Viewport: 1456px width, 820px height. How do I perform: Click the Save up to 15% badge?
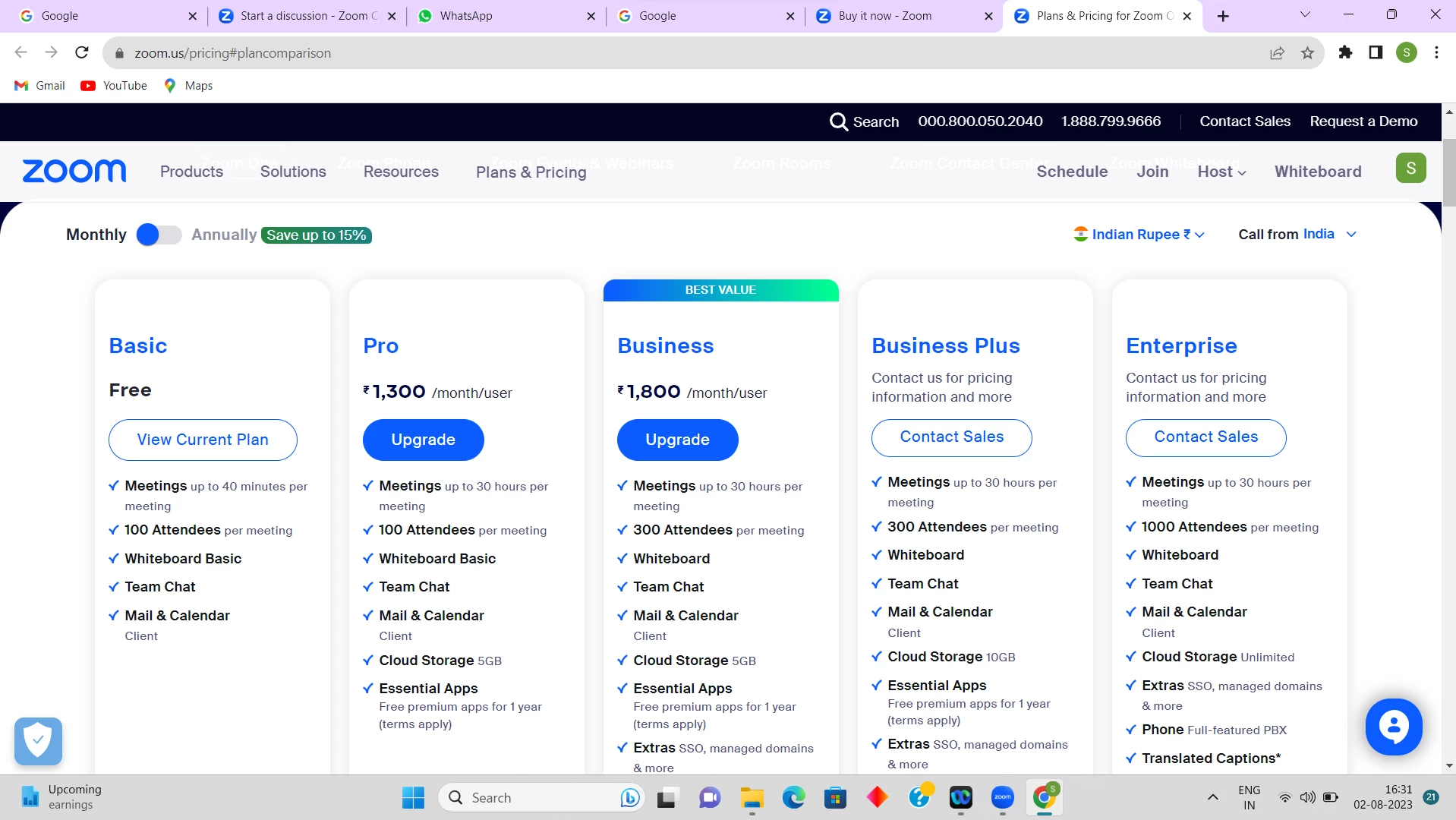click(317, 235)
